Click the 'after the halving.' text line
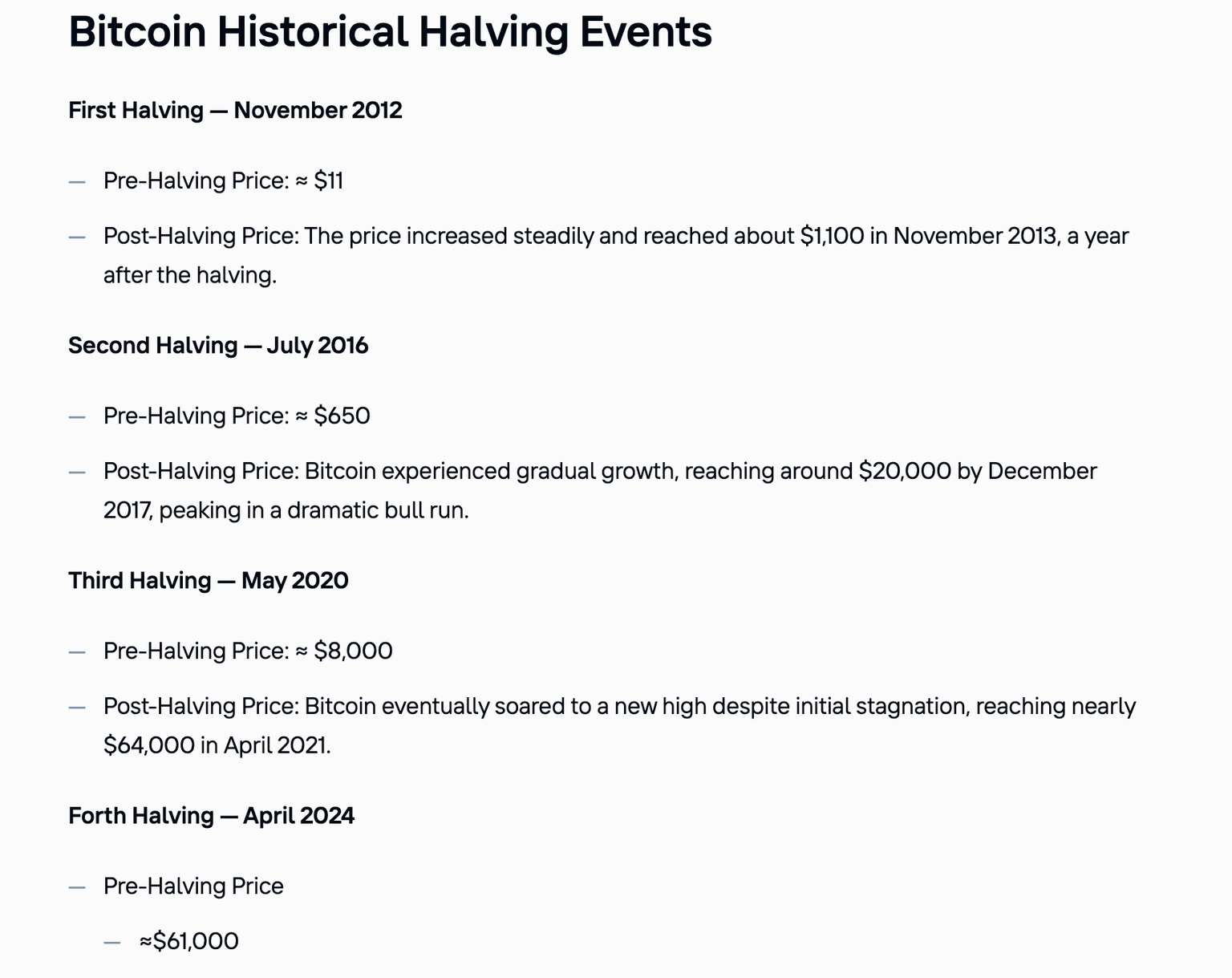Image resolution: width=1232 pixels, height=978 pixels. 190,275
